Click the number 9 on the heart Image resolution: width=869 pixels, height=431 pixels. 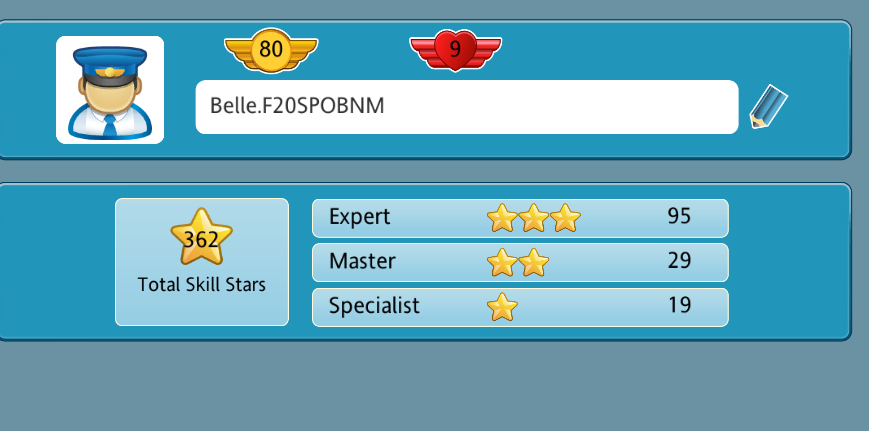click(455, 50)
